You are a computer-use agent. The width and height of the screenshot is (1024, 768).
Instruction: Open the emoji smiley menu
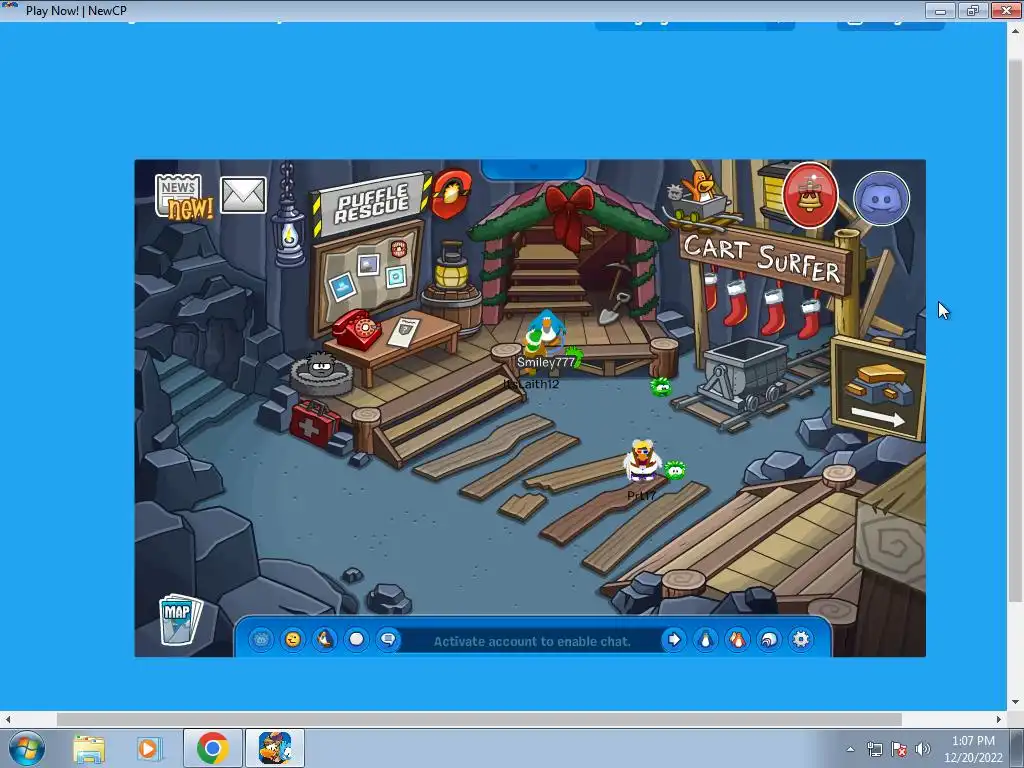[x=293, y=639]
